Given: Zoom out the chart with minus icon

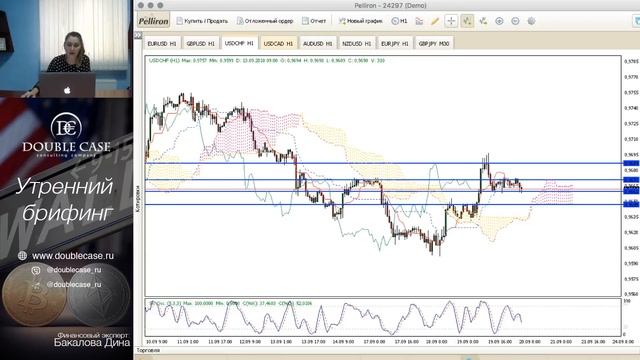Looking at the screenshot, I should [515, 21].
